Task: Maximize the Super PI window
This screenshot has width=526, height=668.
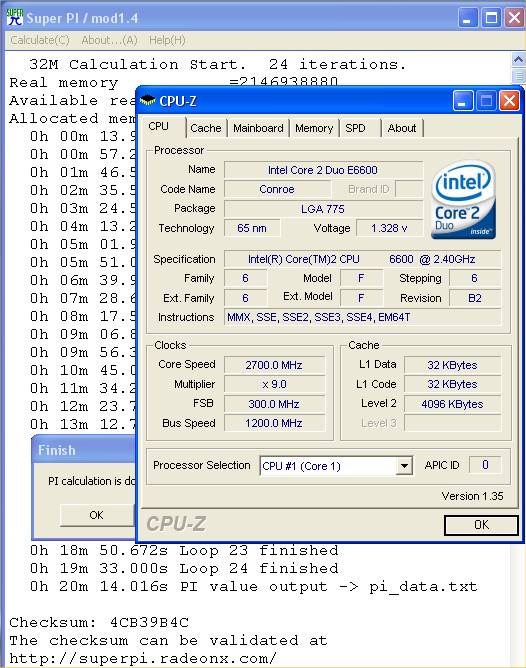Action: (491, 18)
